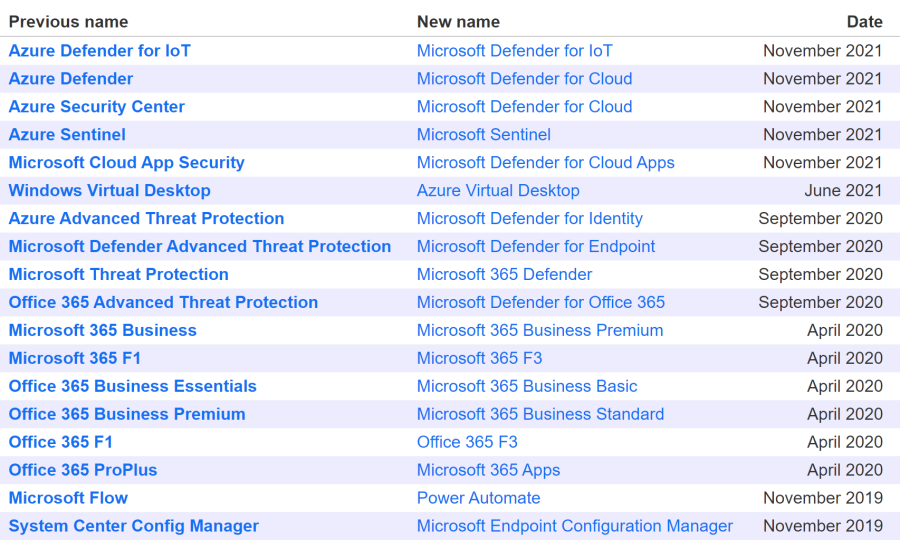Open the Azure Defender previous name link
This screenshot has height=540, width=900.
[x=71, y=79]
